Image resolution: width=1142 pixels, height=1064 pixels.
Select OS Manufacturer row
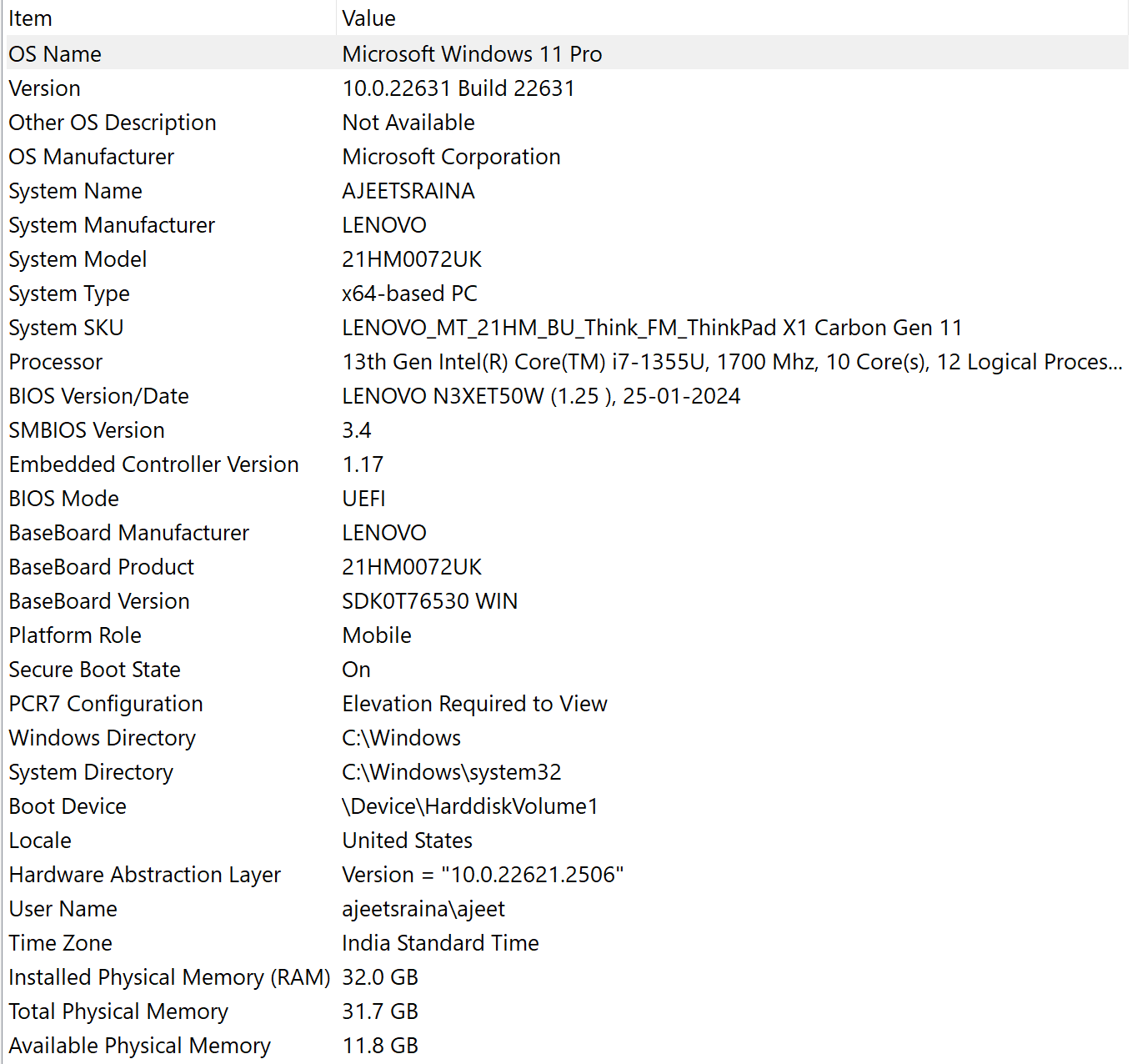pyautogui.click(x=568, y=157)
